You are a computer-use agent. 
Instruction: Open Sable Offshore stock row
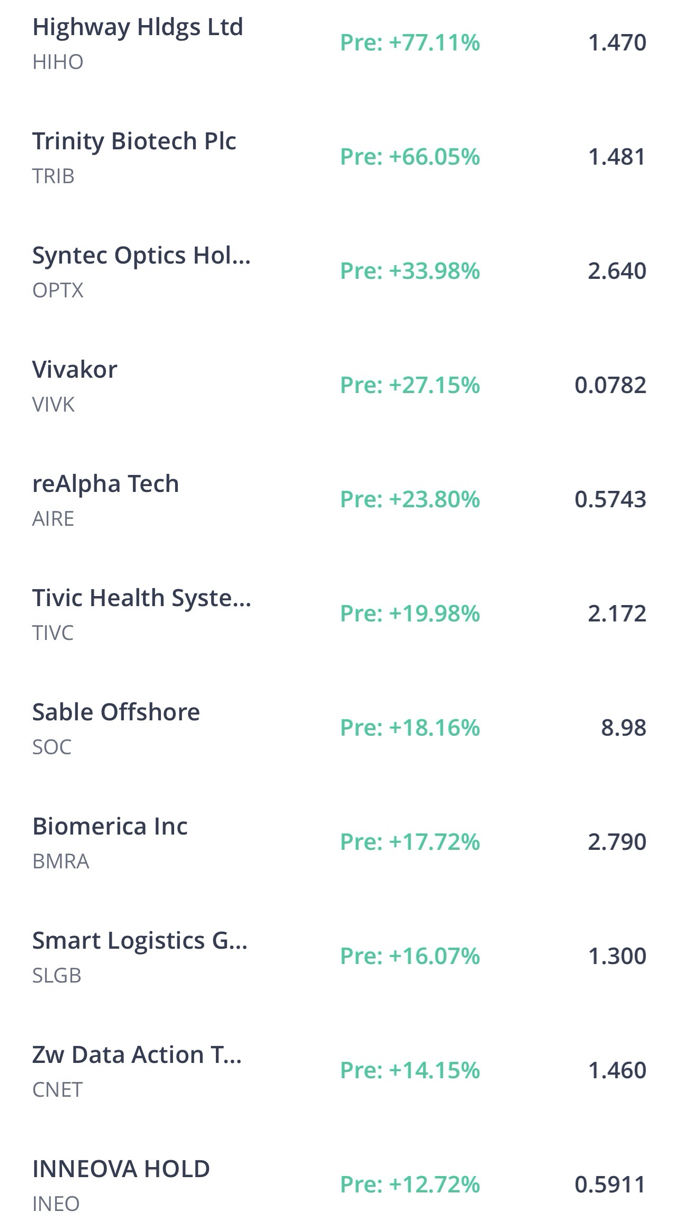click(x=339, y=727)
